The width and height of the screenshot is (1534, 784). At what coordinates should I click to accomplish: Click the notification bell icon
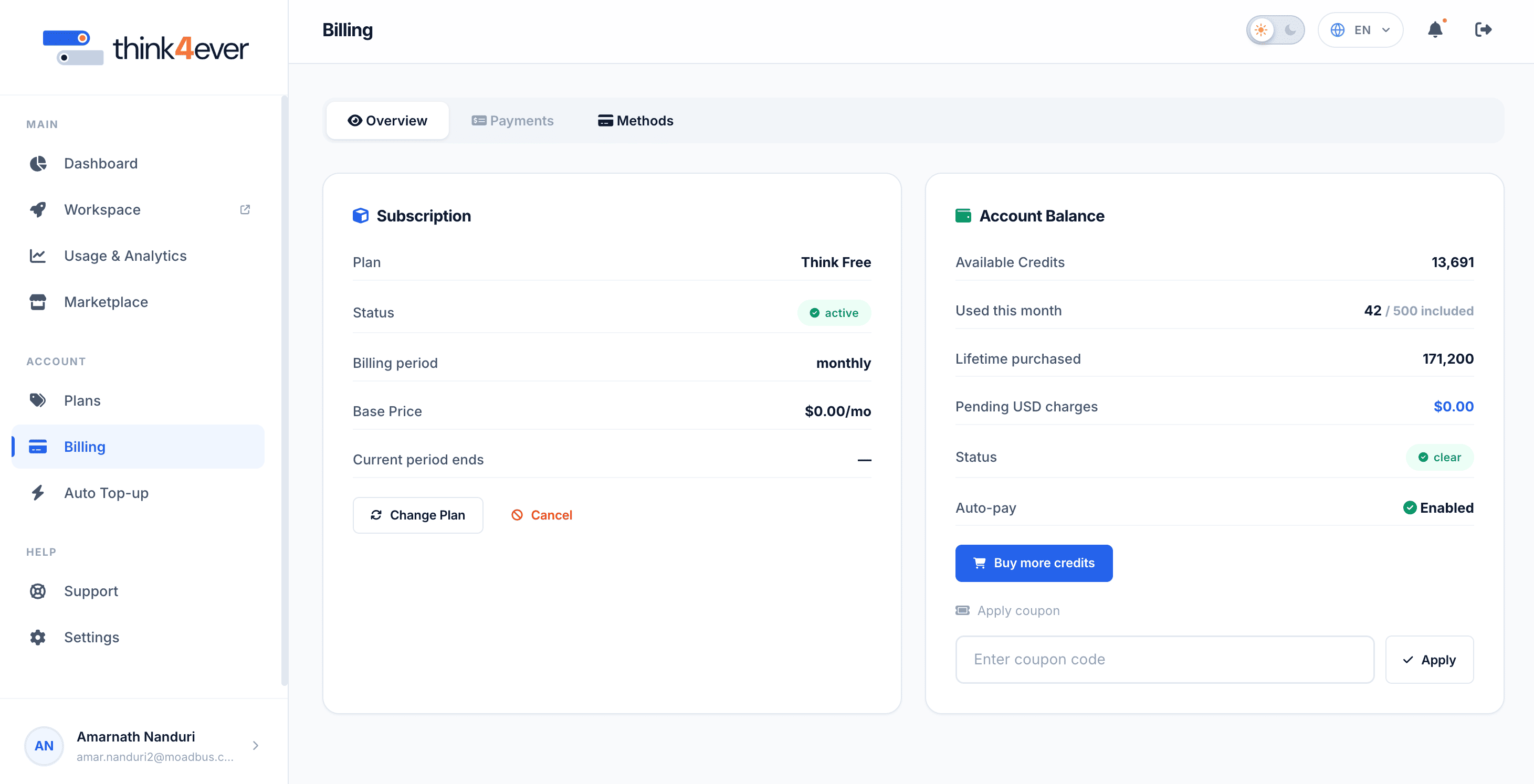tap(1435, 30)
